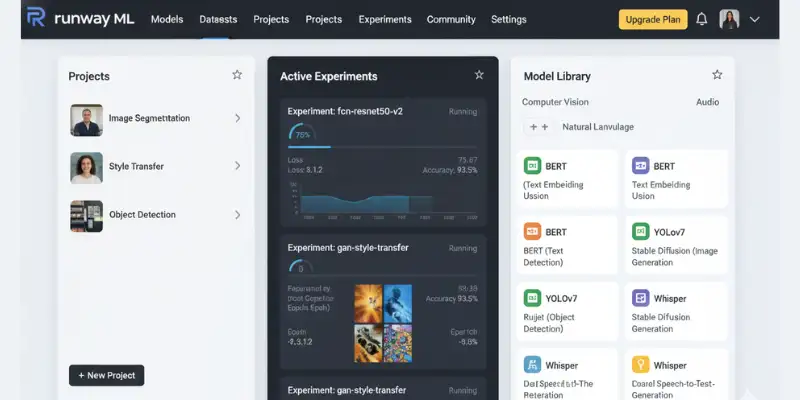Click the fcn-resnet50-v2 loss area chart
800x400 pixels.
tap(383, 202)
